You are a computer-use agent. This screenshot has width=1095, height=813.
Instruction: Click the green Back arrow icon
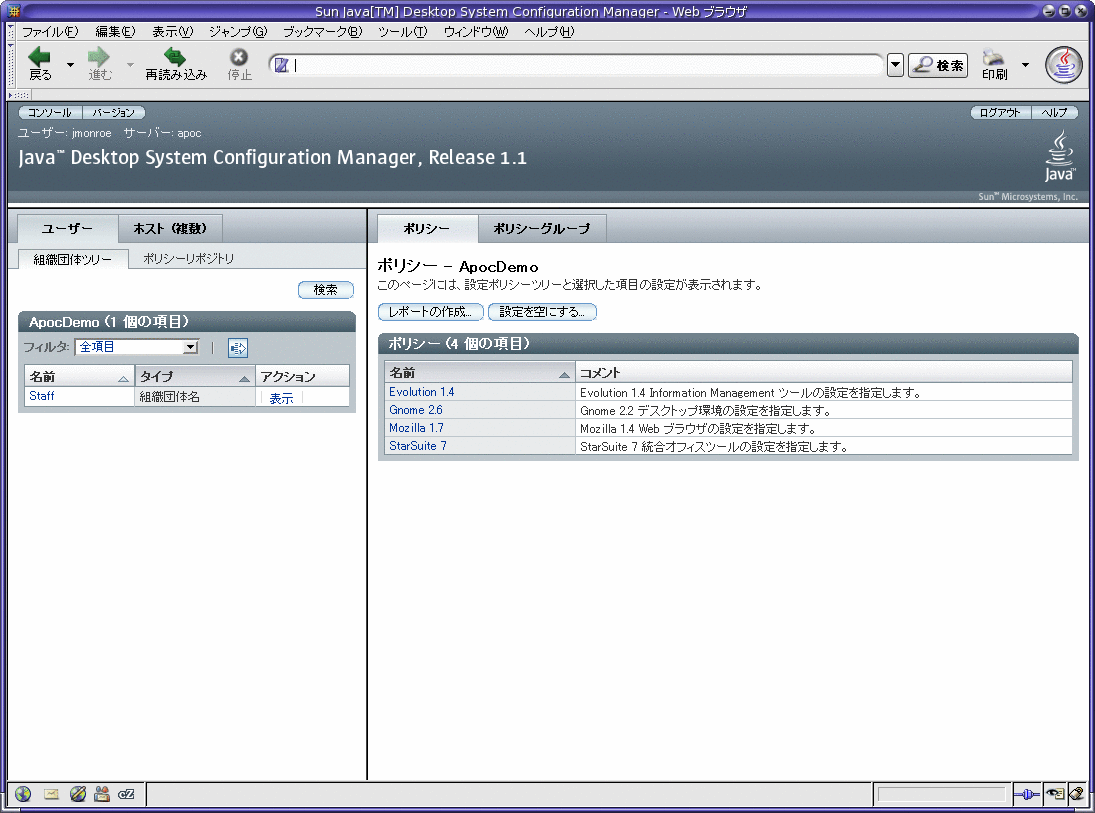click(39, 57)
